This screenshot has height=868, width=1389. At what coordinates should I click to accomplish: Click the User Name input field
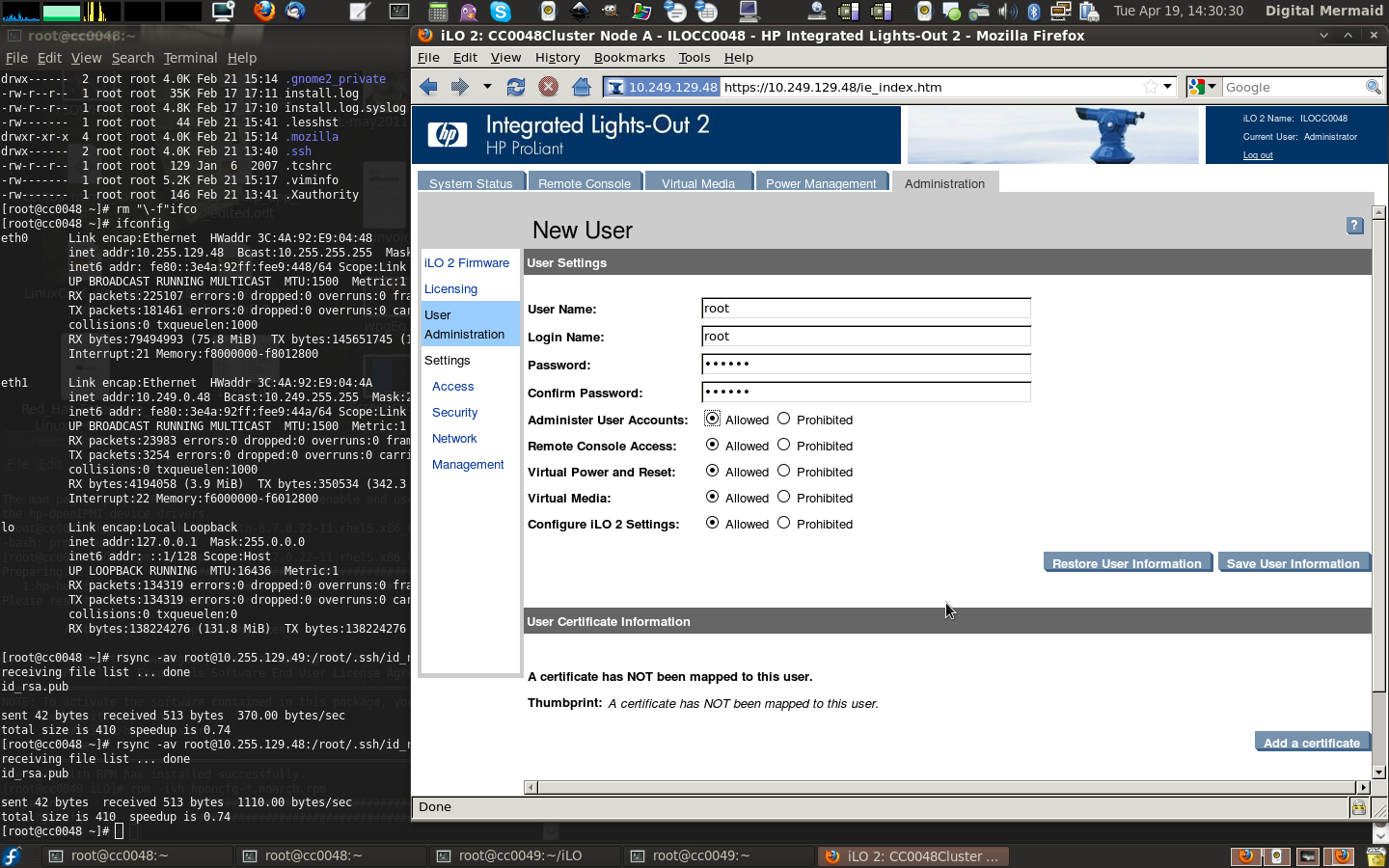pyautogui.click(x=866, y=309)
